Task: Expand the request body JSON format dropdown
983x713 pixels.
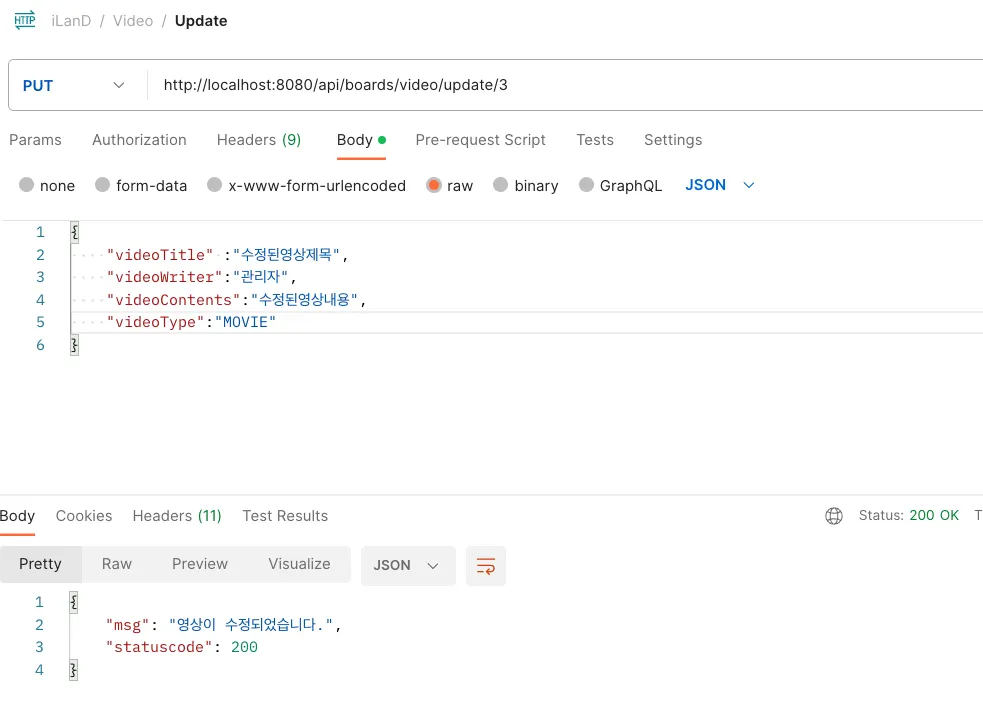Action: (x=720, y=185)
